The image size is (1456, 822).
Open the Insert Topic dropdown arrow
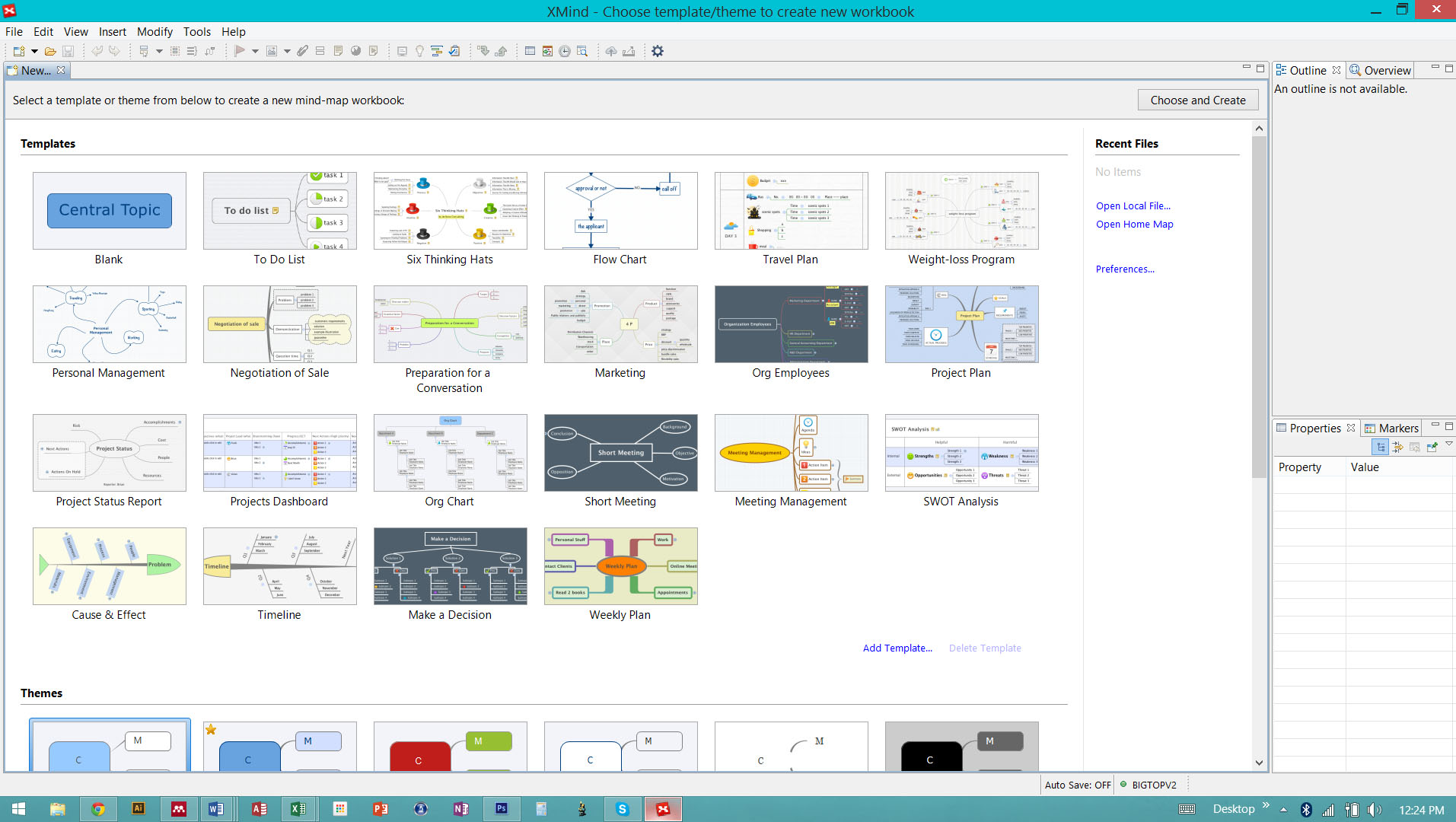159,51
